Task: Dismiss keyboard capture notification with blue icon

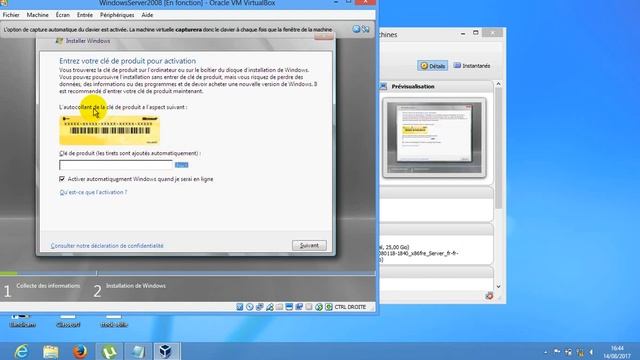Action: tap(356, 29)
